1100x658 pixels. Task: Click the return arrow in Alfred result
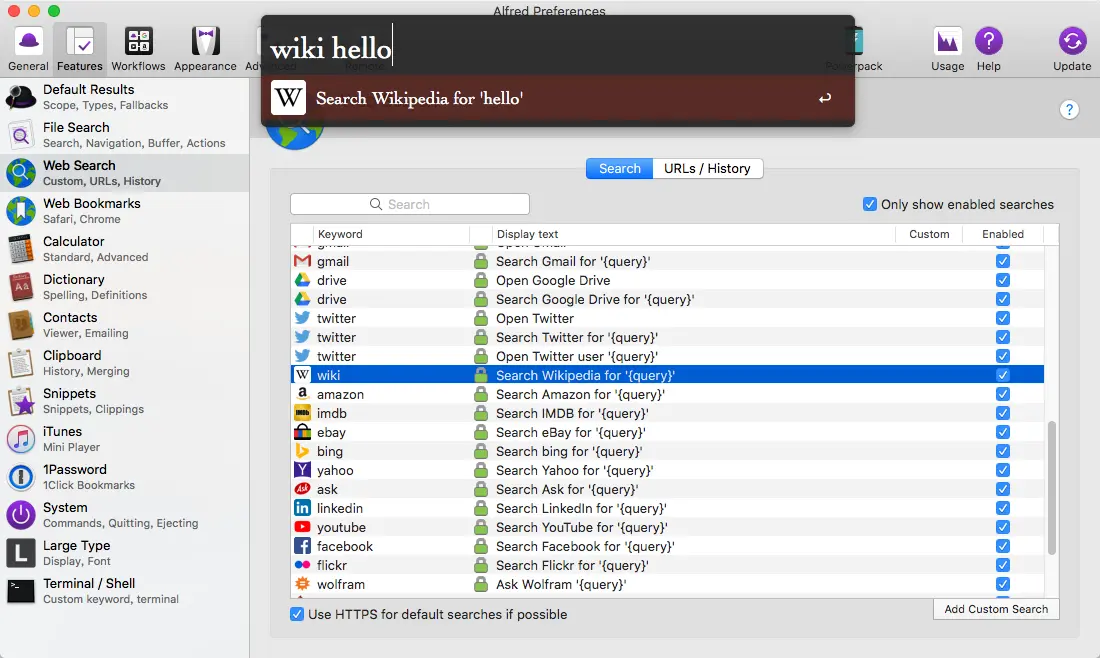(x=825, y=98)
